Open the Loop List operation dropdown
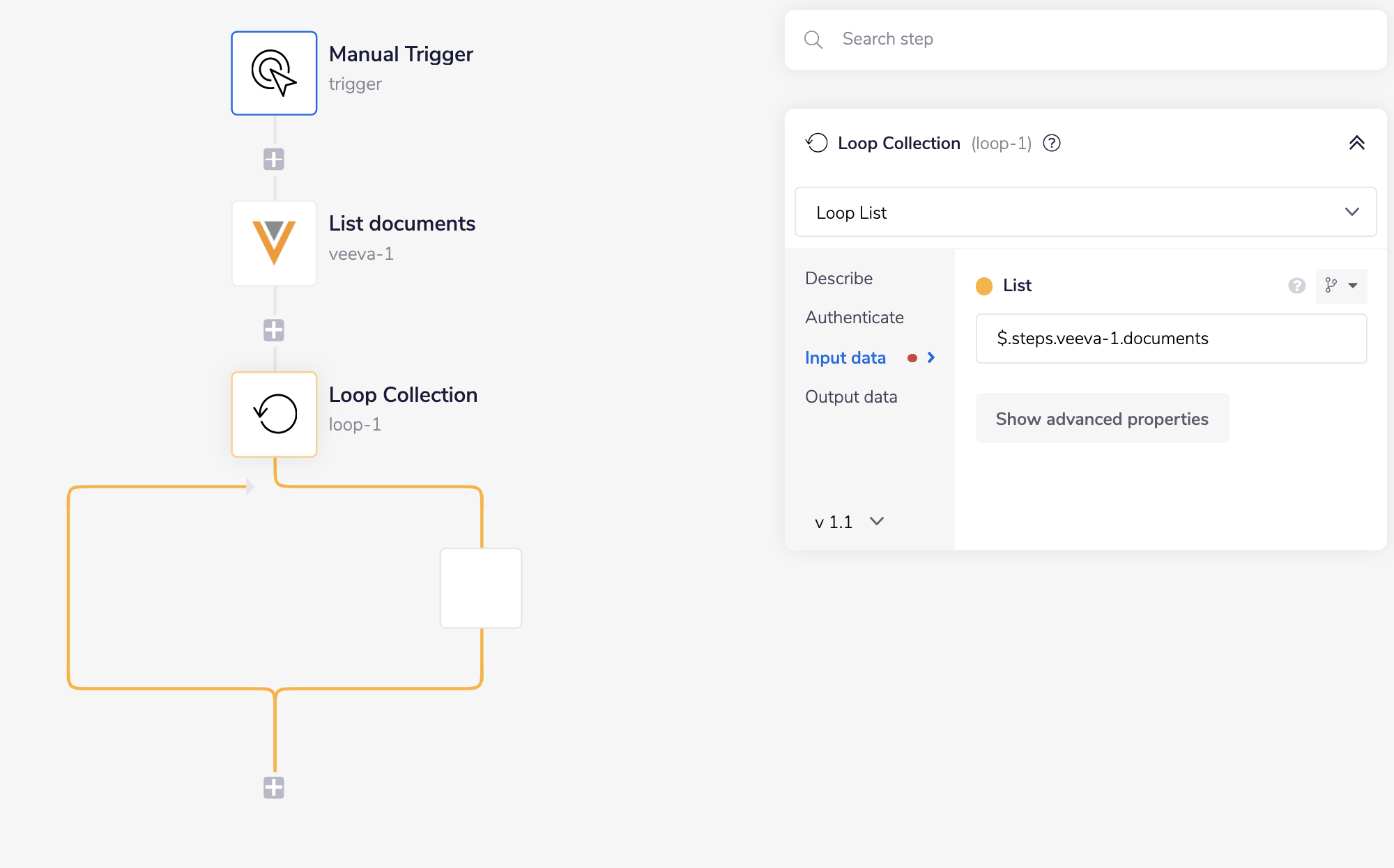This screenshot has height=868, width=1394. click(1085, 212)
